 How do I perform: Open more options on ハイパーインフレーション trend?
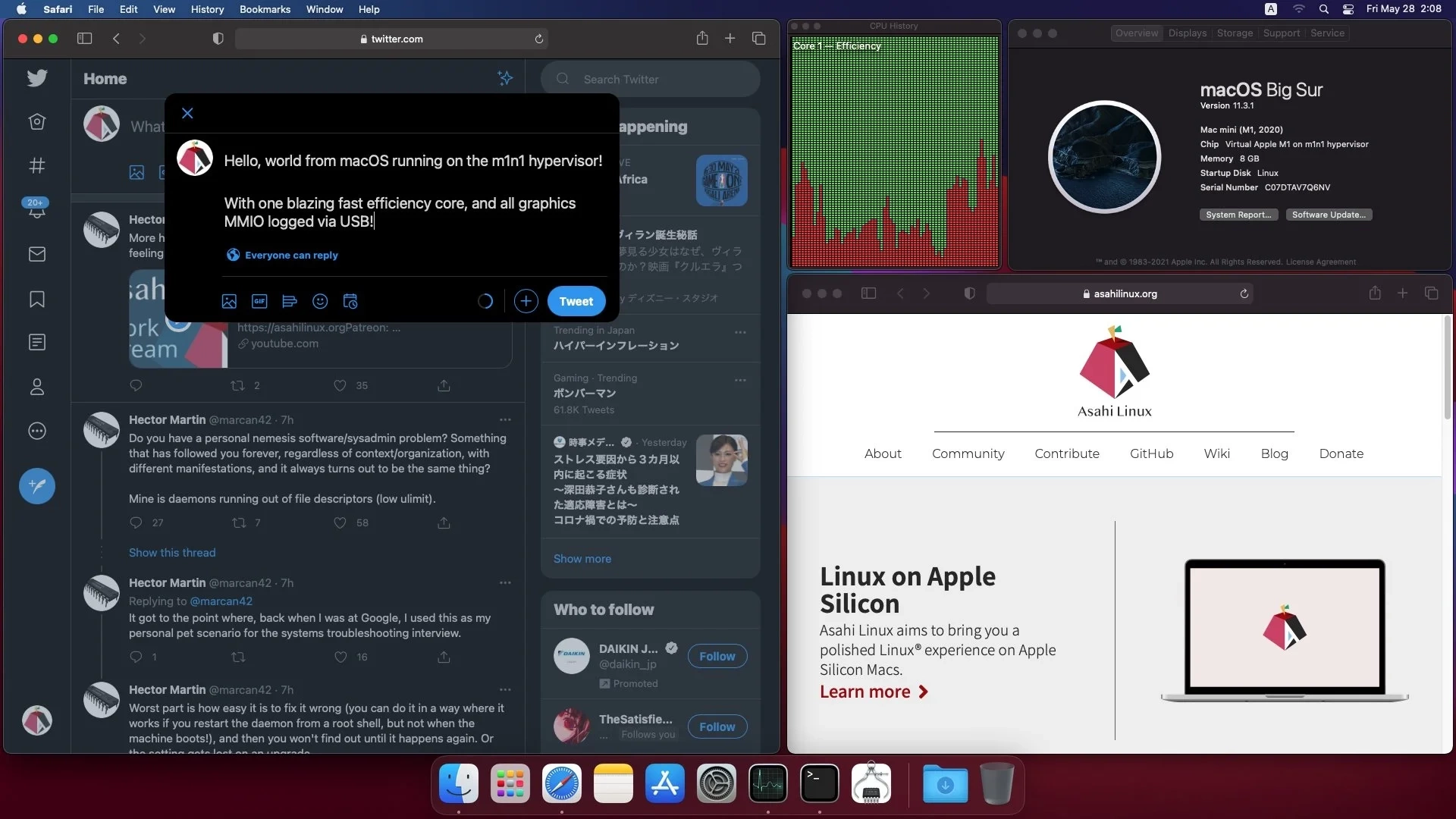coord(740,332)
